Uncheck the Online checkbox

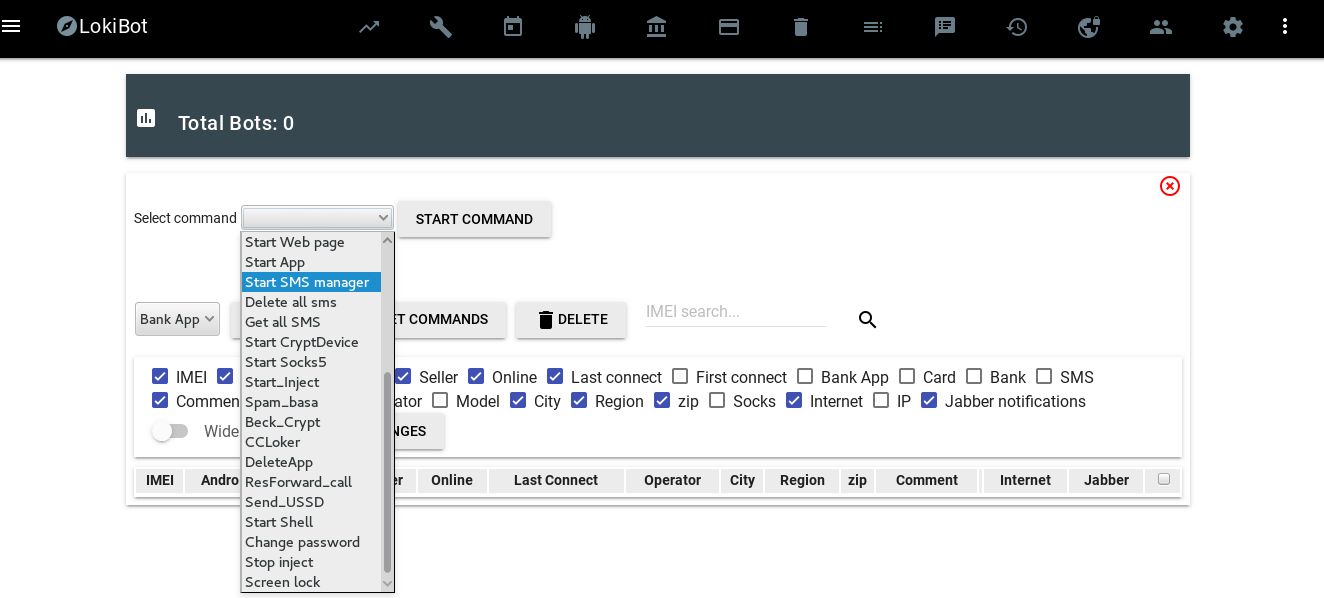tap(476, 377)
